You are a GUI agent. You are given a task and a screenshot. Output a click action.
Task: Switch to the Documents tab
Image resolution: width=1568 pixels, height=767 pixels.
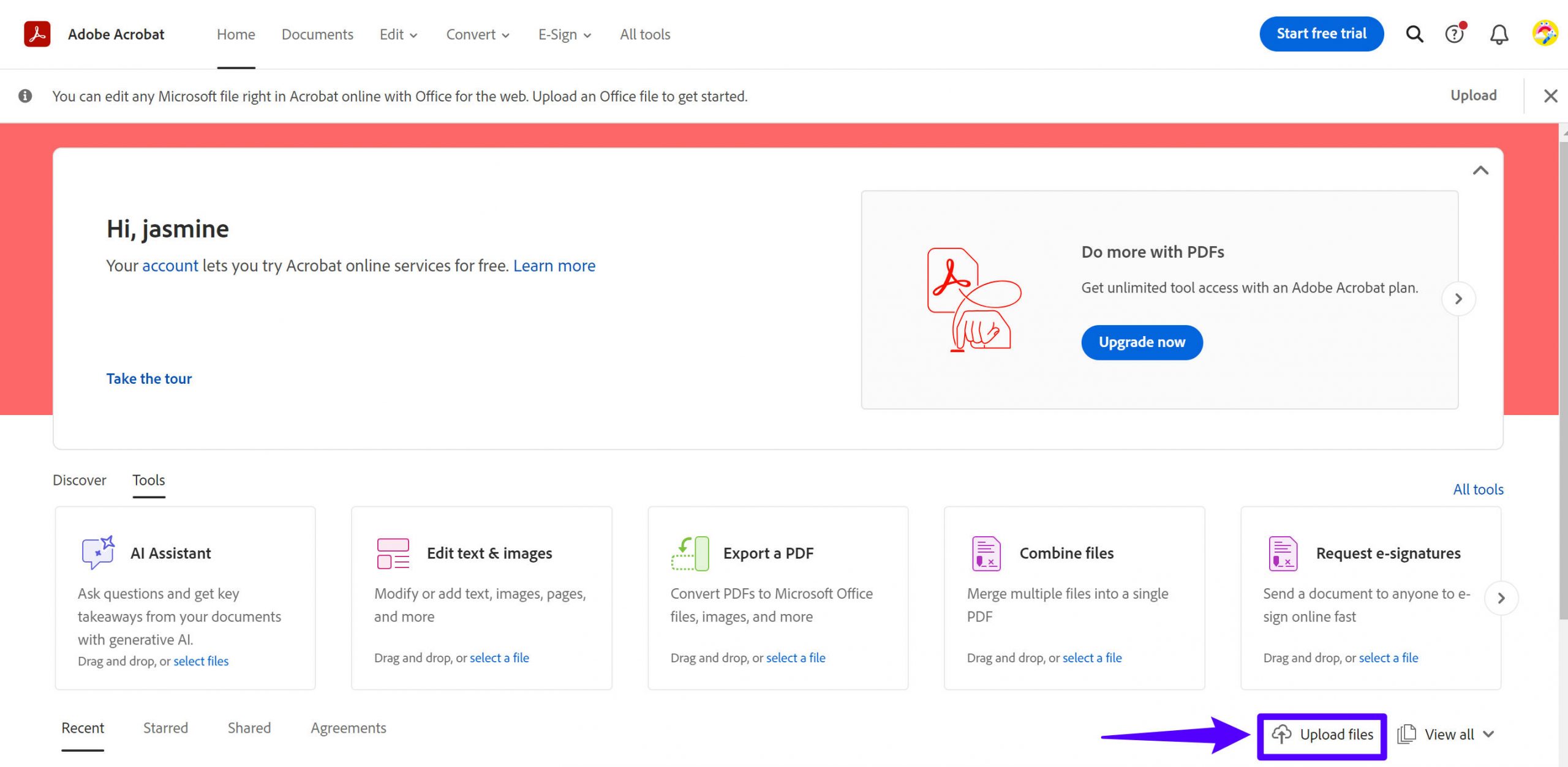[317, 34]
